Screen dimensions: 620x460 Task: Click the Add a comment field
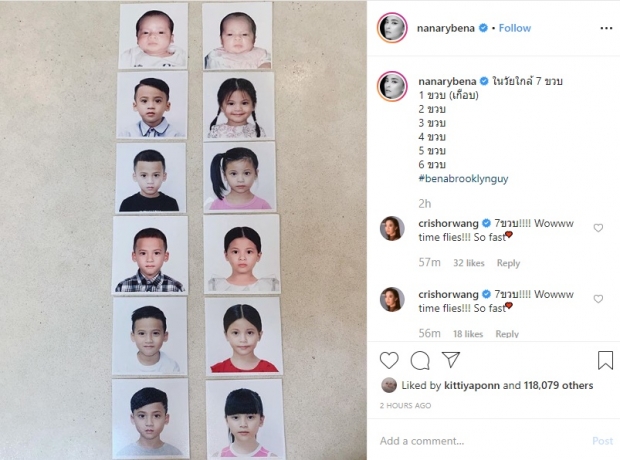click(482, 441)
